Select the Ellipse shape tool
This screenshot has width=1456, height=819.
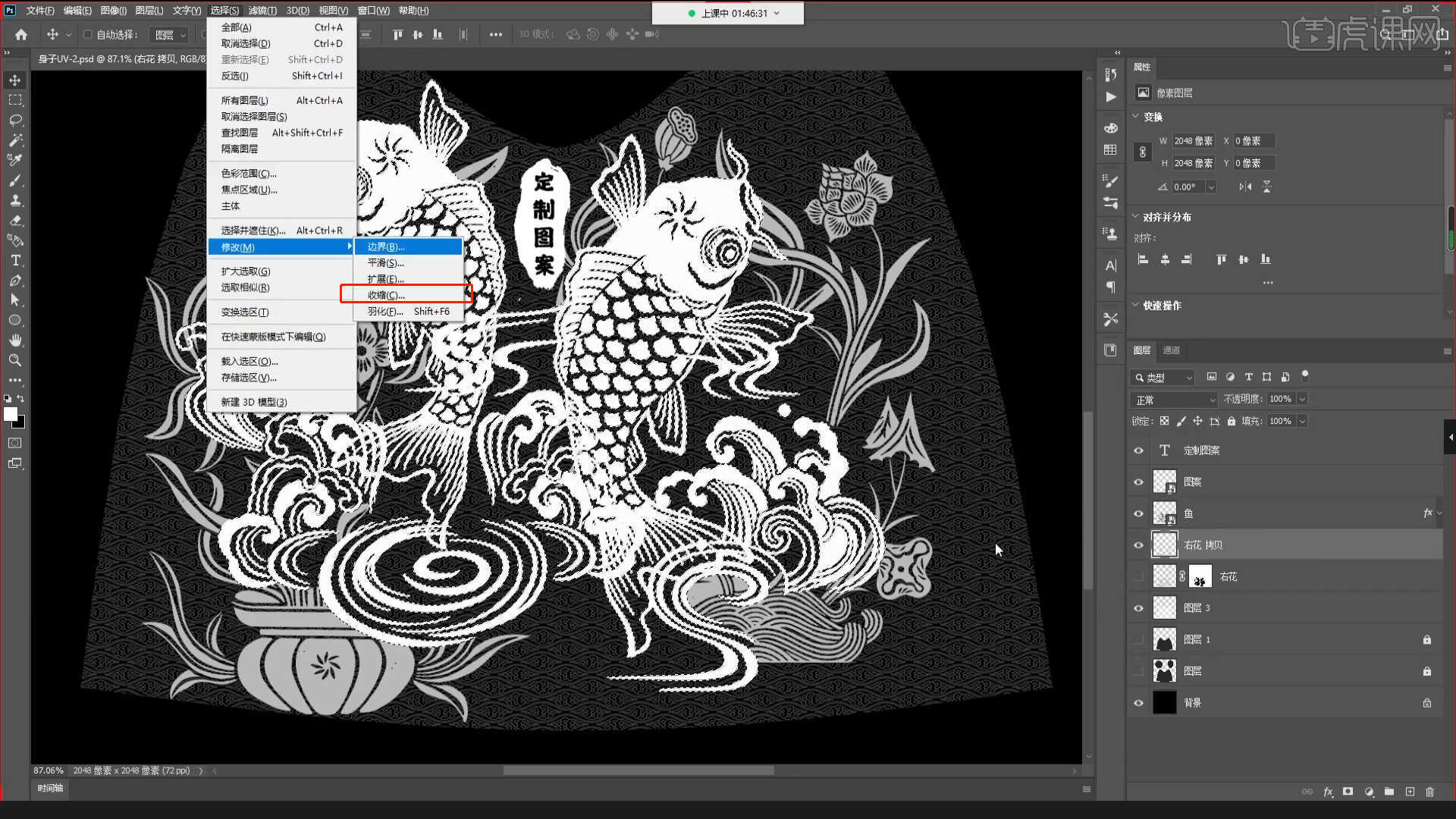[x=15, y=320]
